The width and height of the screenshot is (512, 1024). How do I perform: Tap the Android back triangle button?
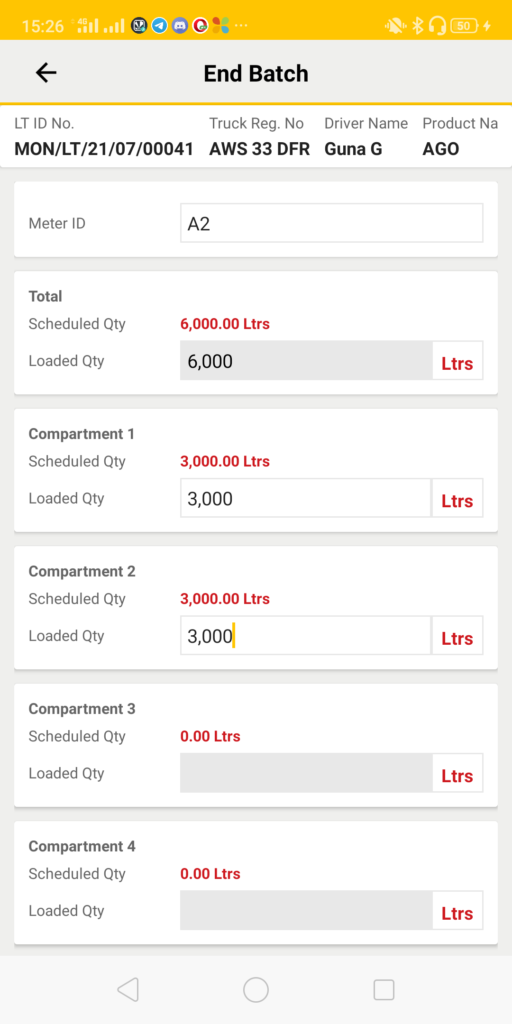pyautogui.click(x=128, y=990)
